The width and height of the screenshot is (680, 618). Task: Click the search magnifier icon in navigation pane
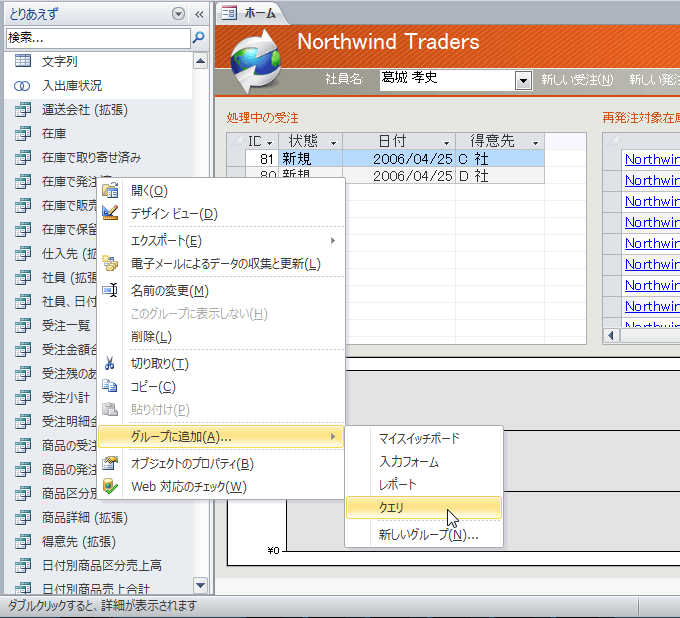pos(199,38)
